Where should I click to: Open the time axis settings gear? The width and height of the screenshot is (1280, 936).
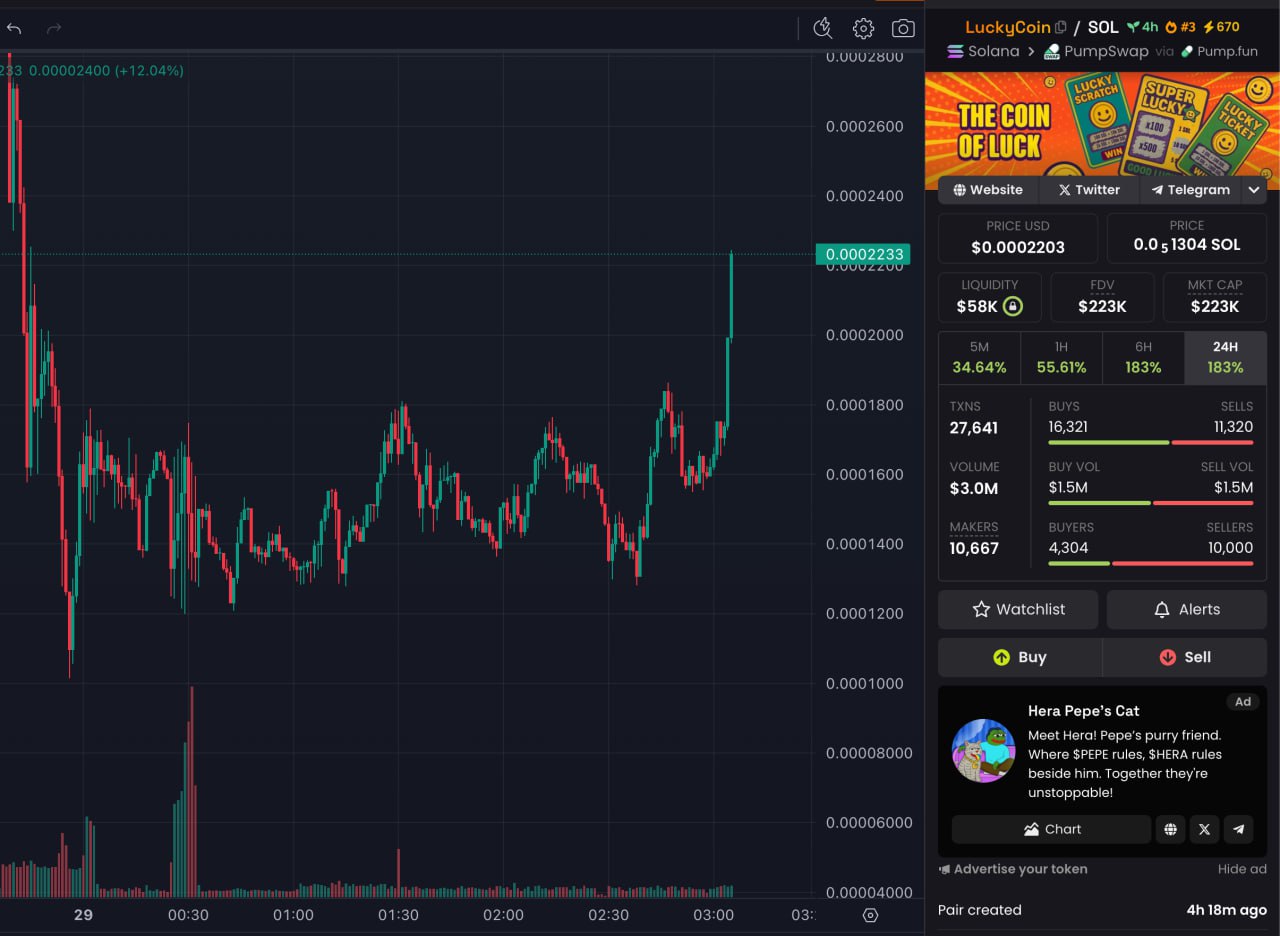pyautogui.click(x=870, y=915)
